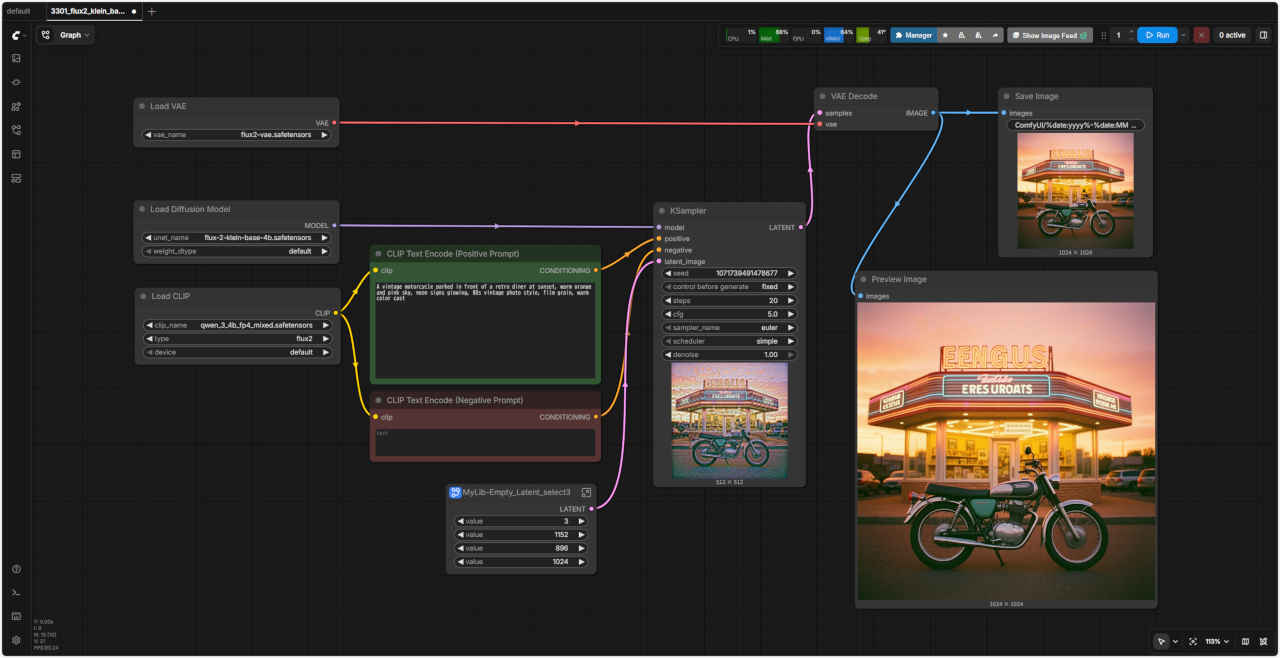Toggle the minimap icon at bottom right

[x=1245, y=641]
